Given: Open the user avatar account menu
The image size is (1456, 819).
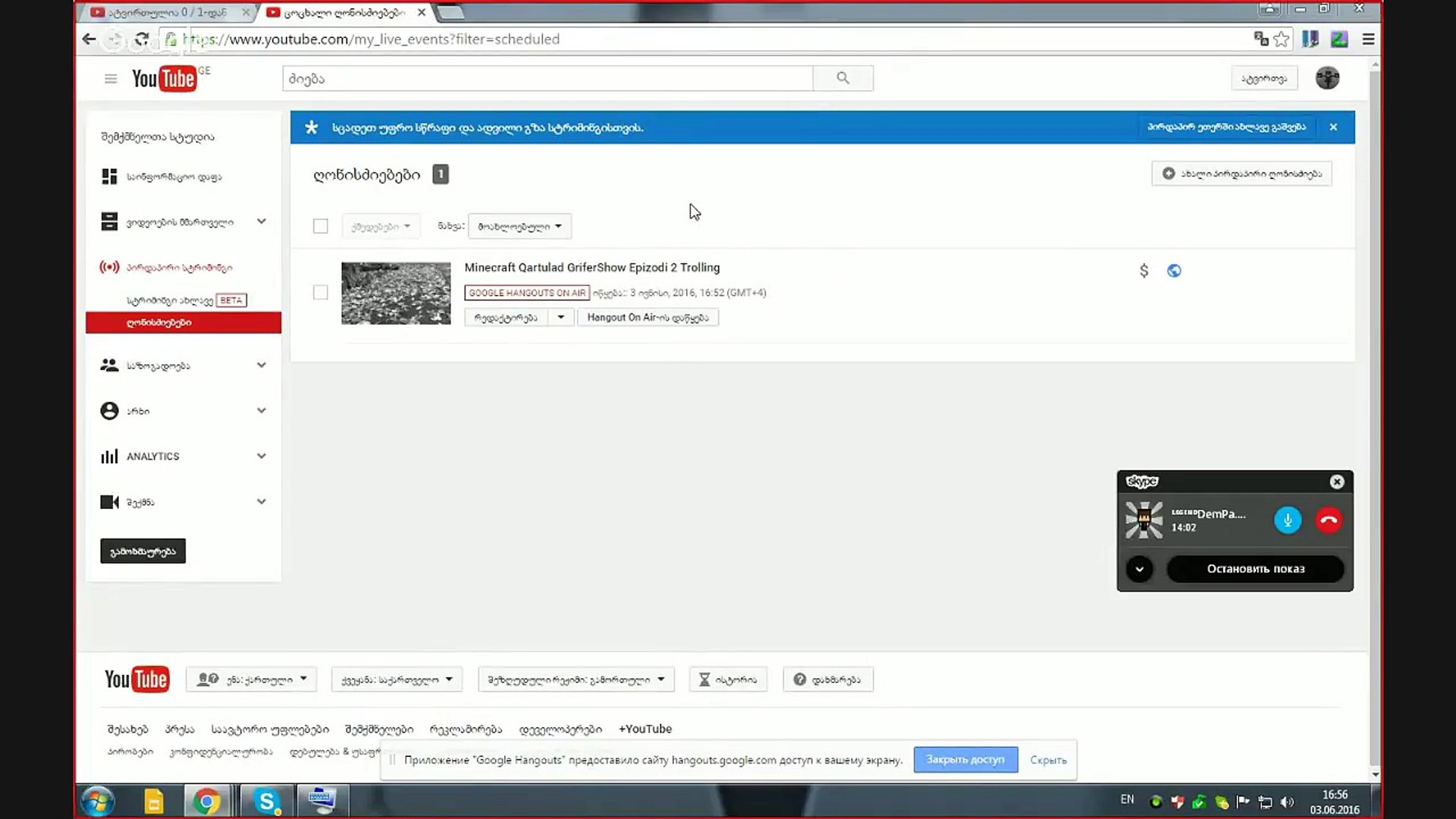Looking at the screenshot, I should click(1327, 78).
